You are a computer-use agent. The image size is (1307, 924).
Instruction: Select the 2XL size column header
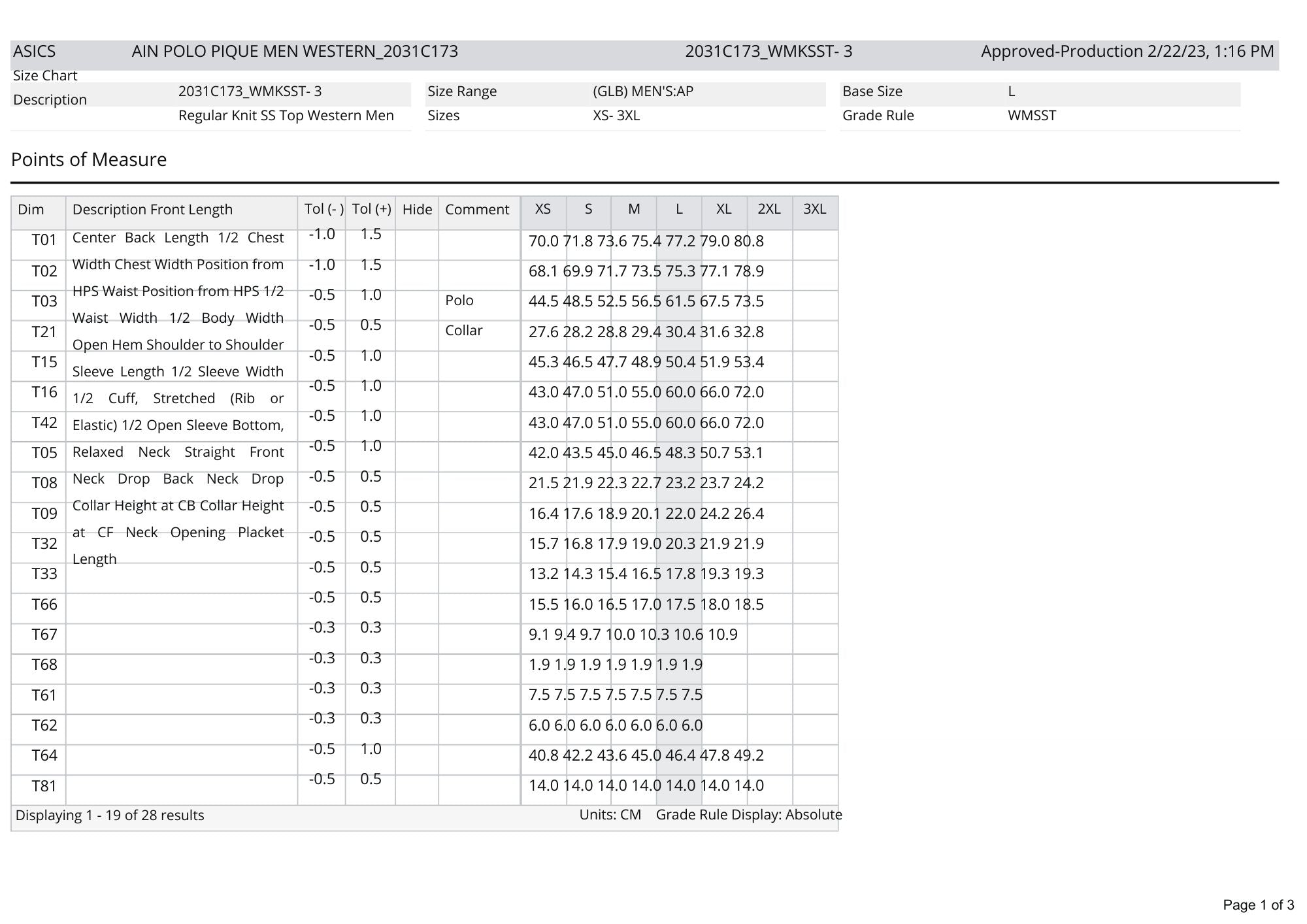[769, 209]
